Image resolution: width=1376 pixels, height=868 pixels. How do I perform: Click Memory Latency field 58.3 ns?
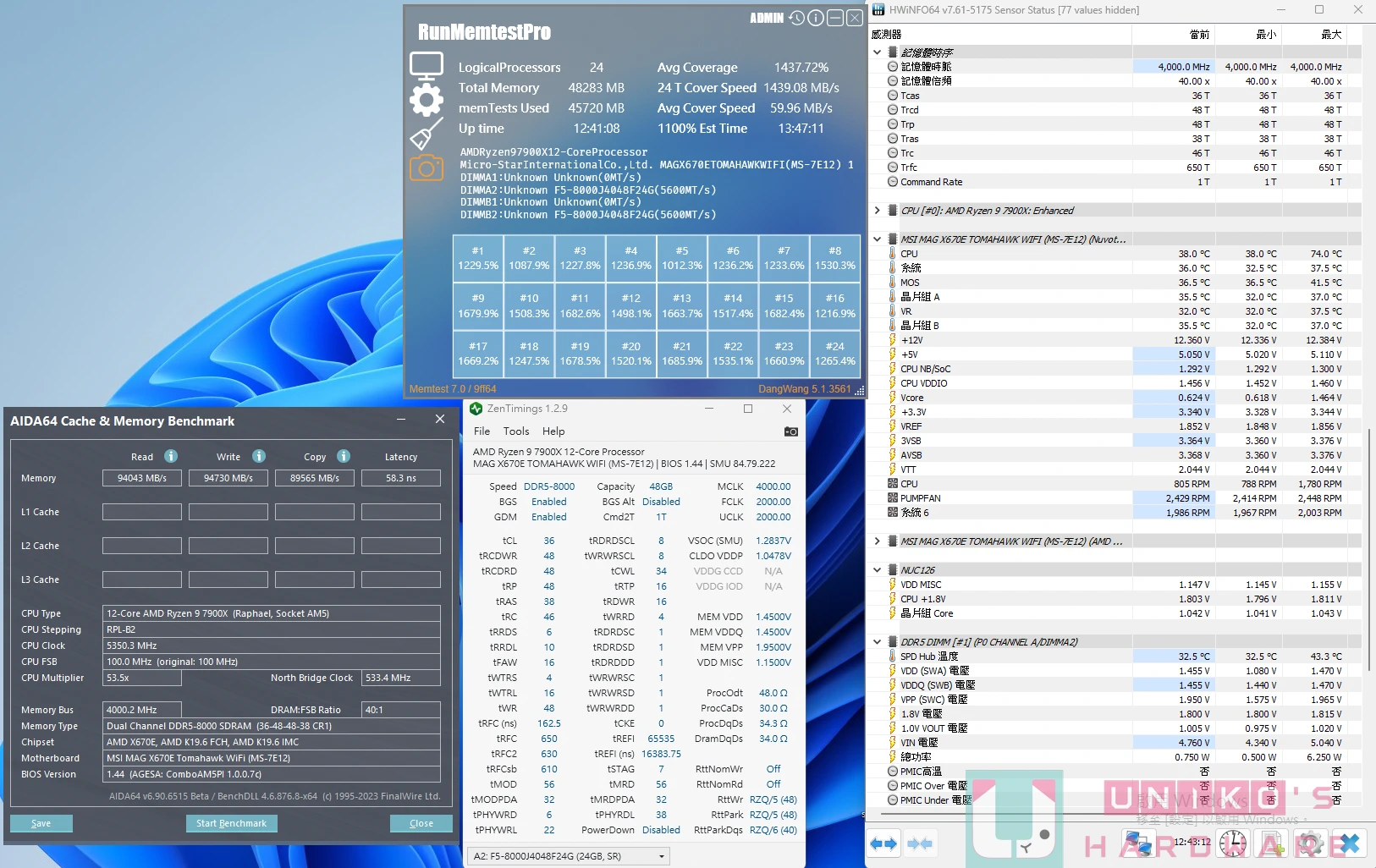[401, 478]
